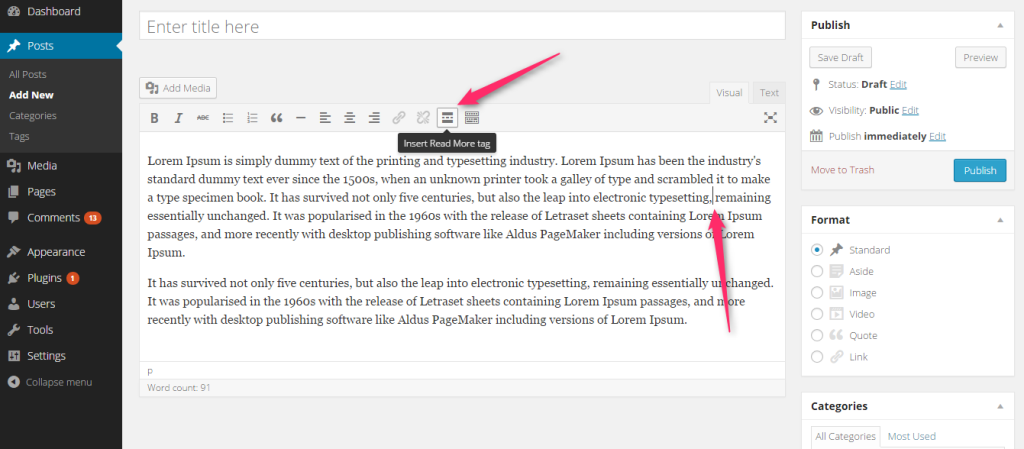Edit the post Status
Screen dimensions: 1024x449
point(898,84)
